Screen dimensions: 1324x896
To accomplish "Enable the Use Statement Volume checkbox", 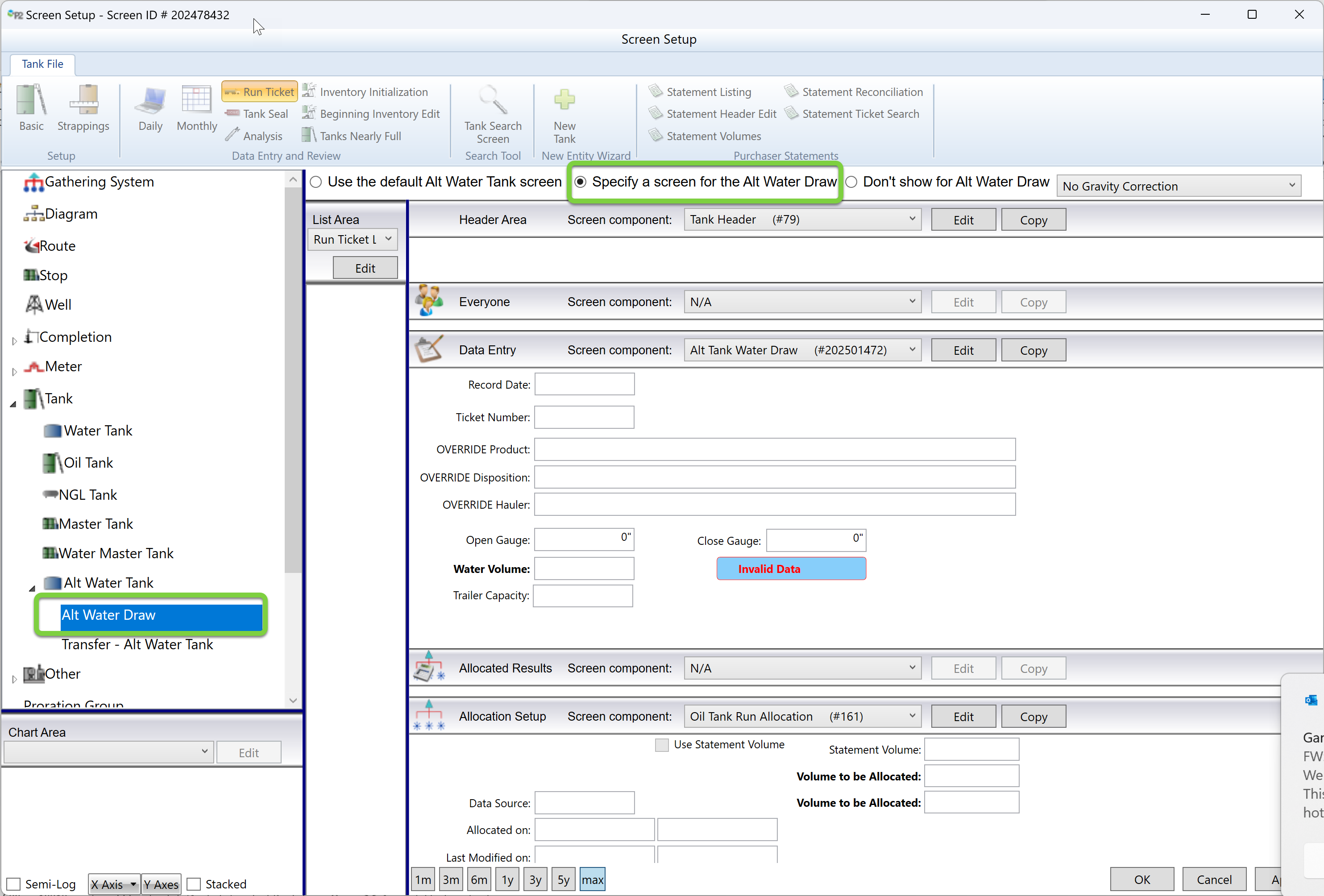I will (x=661, y=745).
